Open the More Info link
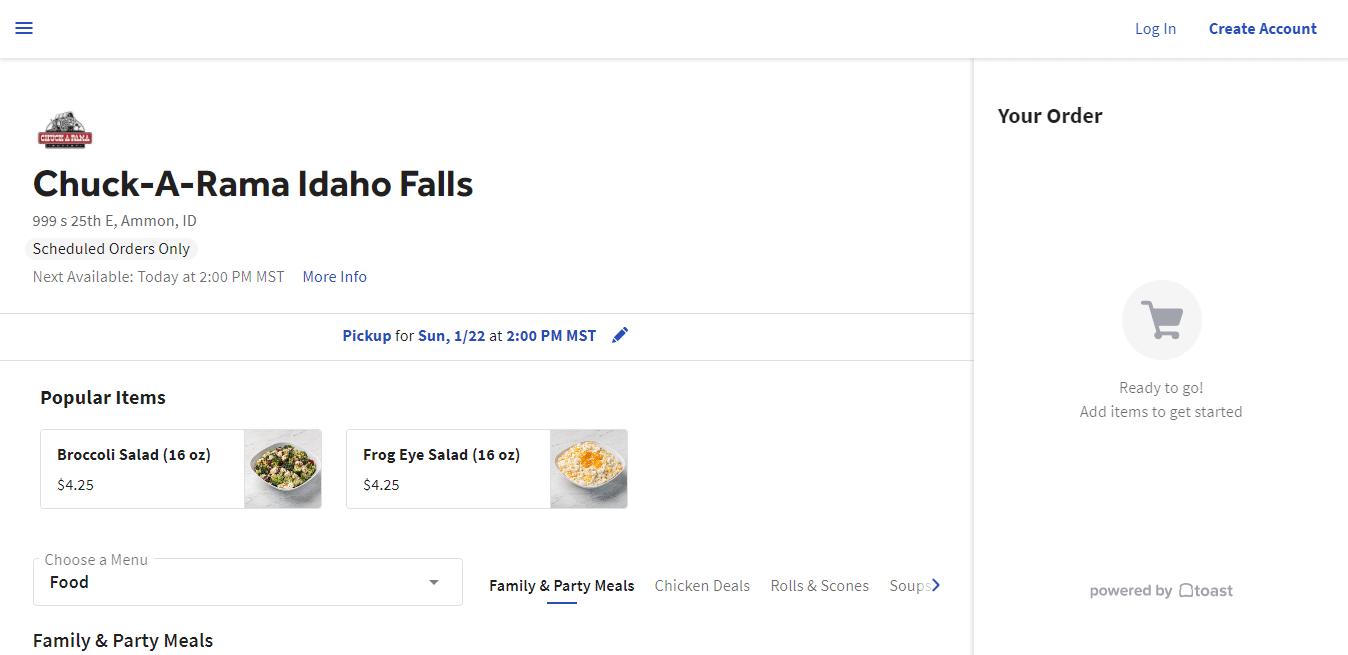1348x655 pixels. (x=334, y=277)
